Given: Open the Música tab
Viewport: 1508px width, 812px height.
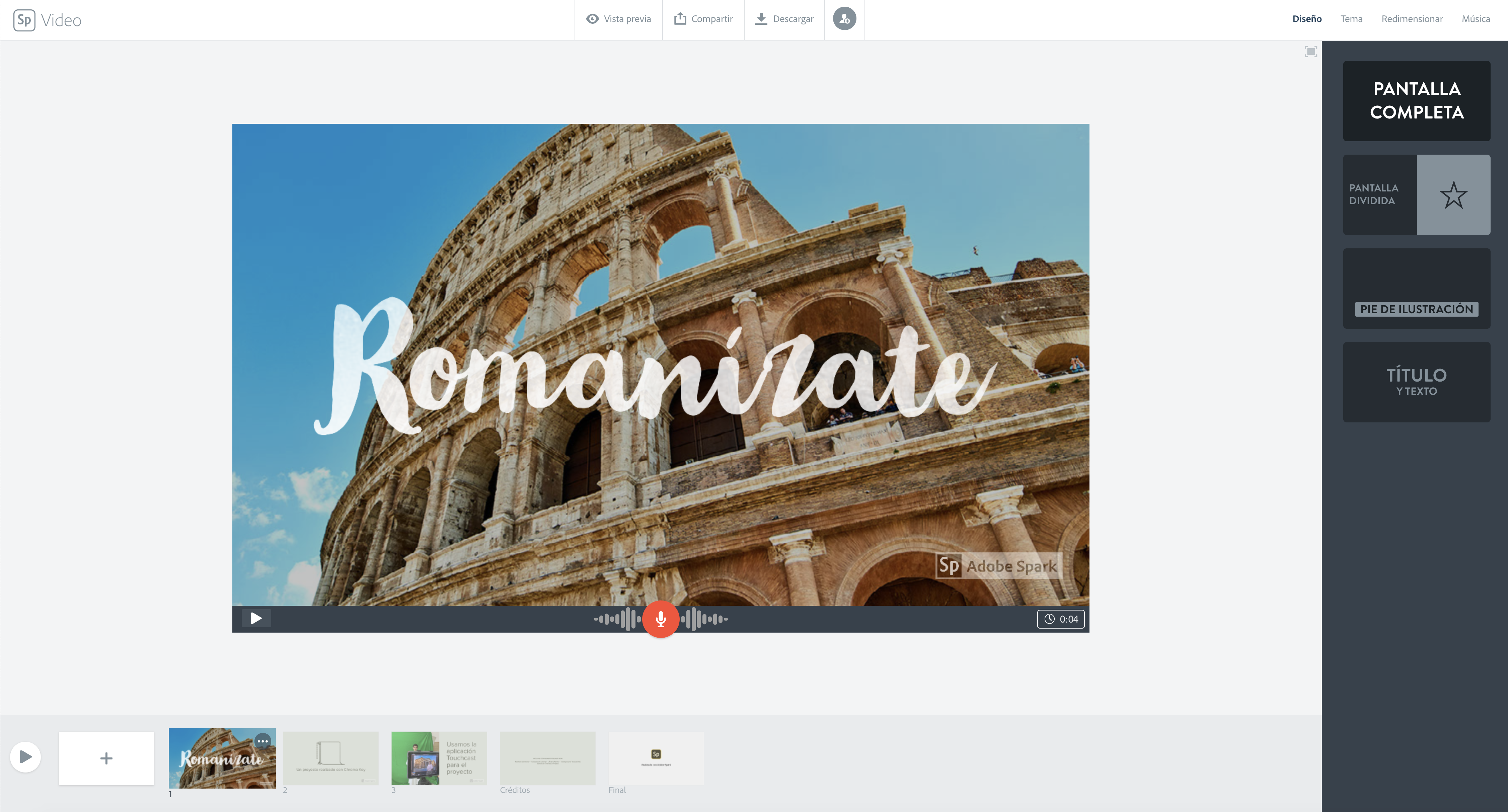Looking at the screenshot, I should (1475, 19).
